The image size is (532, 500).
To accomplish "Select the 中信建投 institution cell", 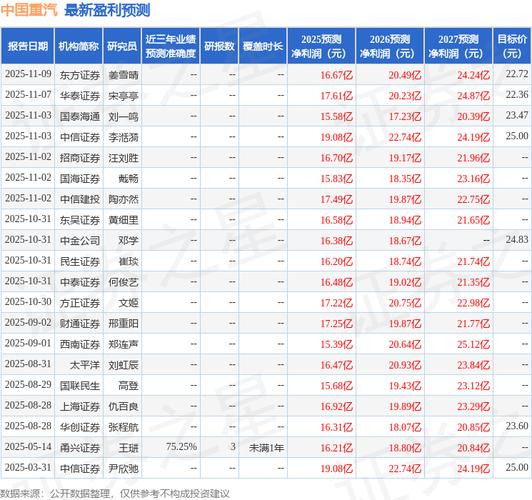I will 80,199.
